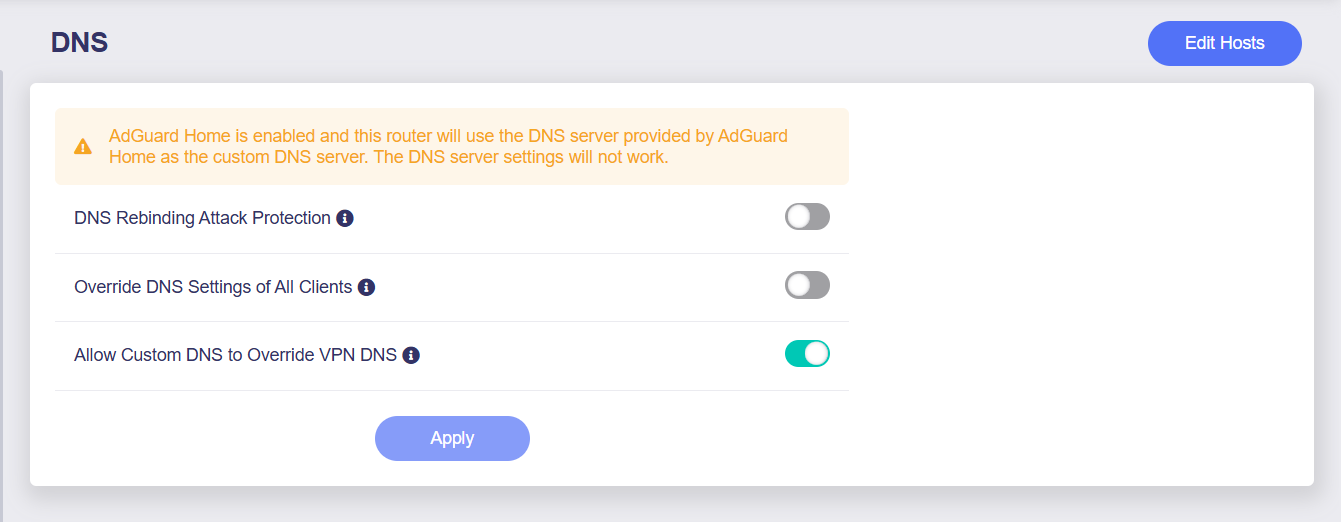The width and height of the screenshot is (1341, 522).
Task: Click gray page background below the DNS card
Action: pos(670,505)
